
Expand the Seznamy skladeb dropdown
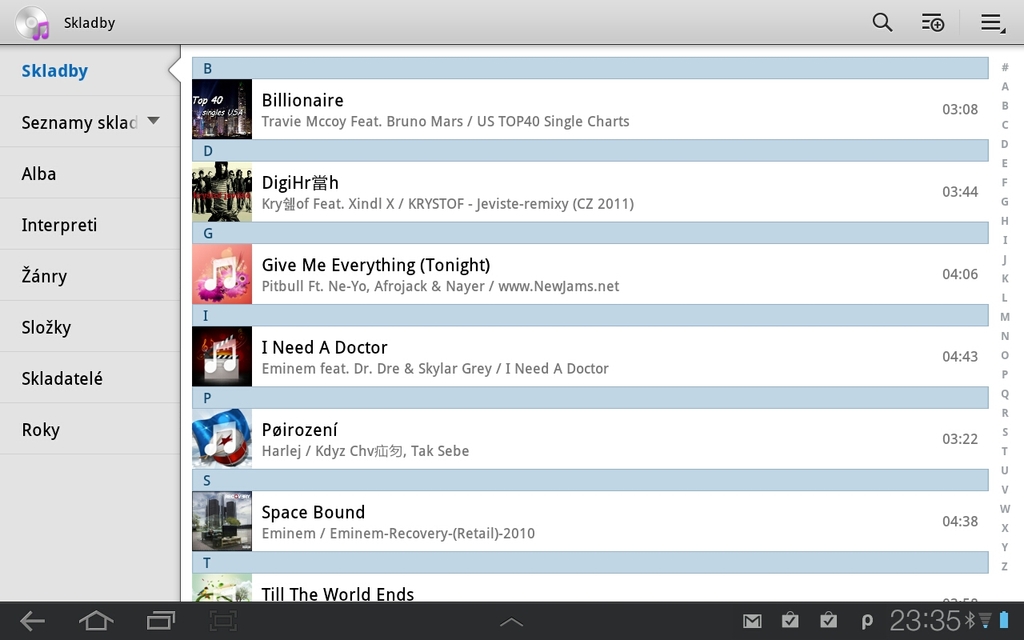point(152,121)
